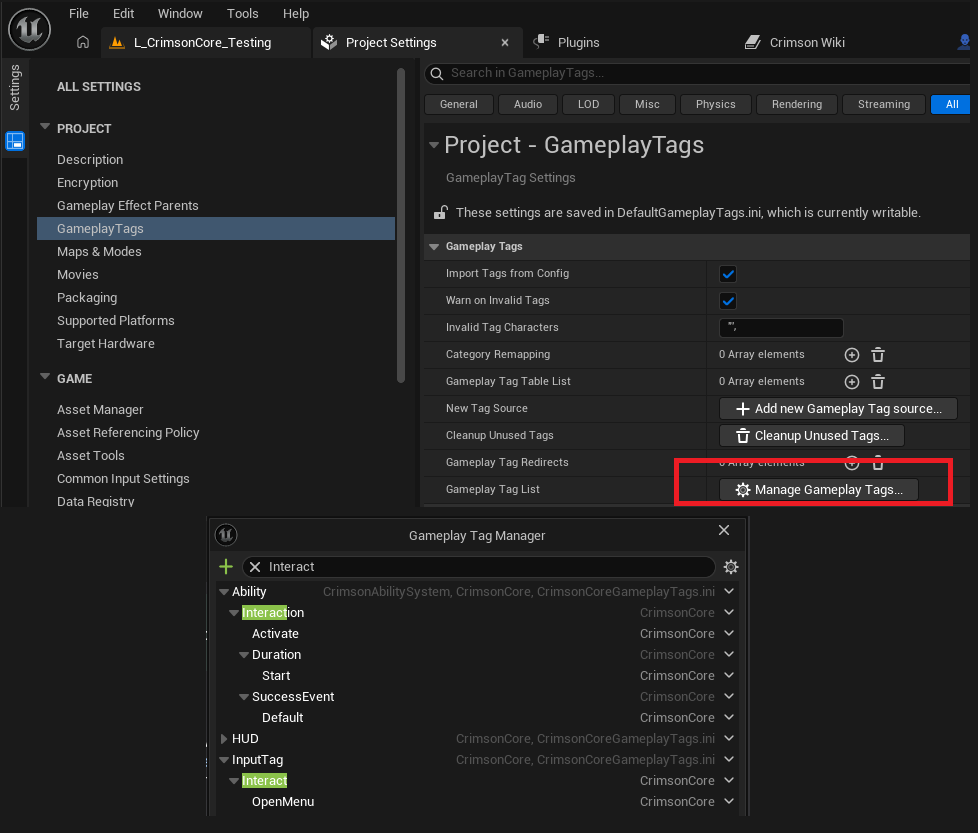Viewport: 978px width, 833px height.
Task: Expand the HUD tag node
Action: pos(224,739)
